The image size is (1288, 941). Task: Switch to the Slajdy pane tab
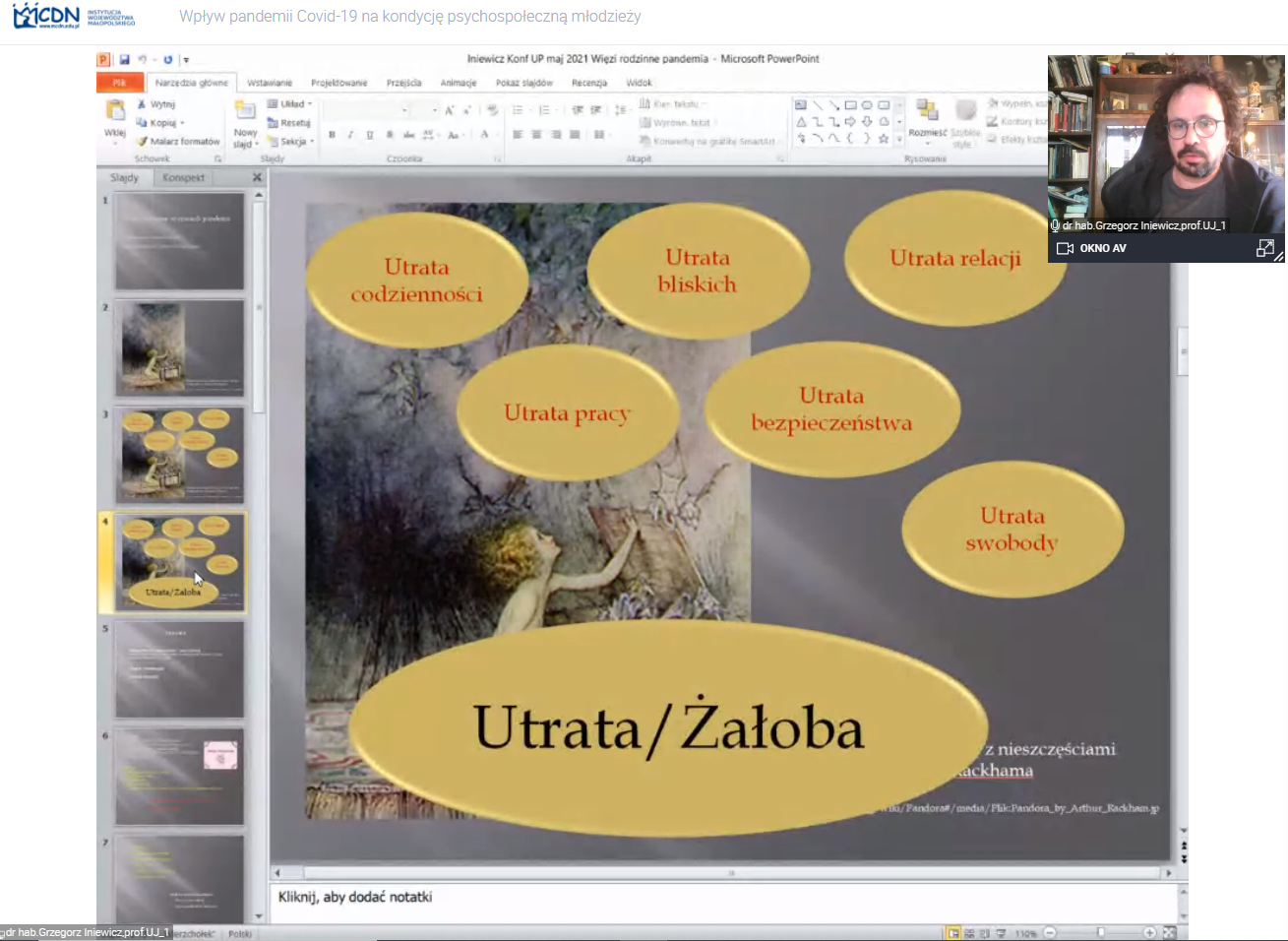tap(125, 178)
